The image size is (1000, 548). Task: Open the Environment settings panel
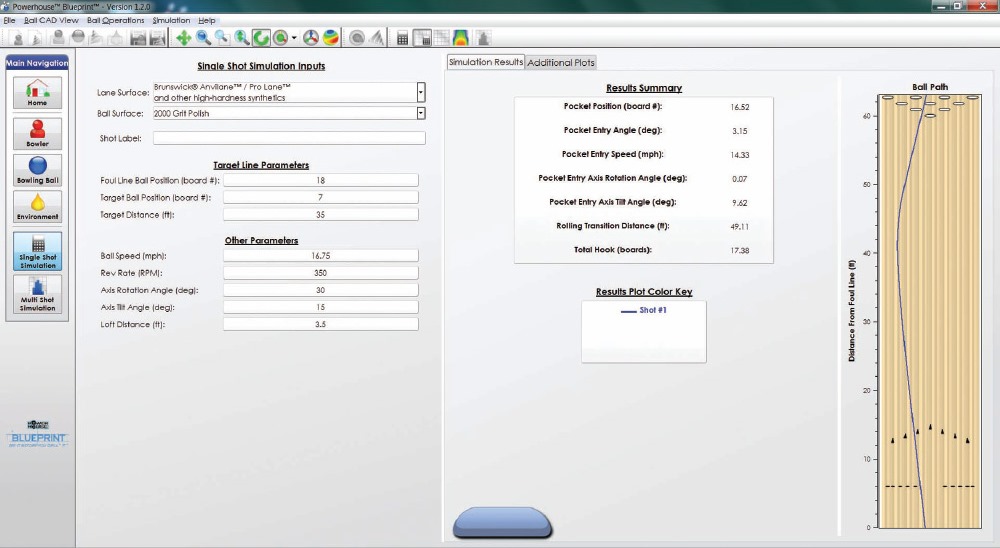point(37,207)
